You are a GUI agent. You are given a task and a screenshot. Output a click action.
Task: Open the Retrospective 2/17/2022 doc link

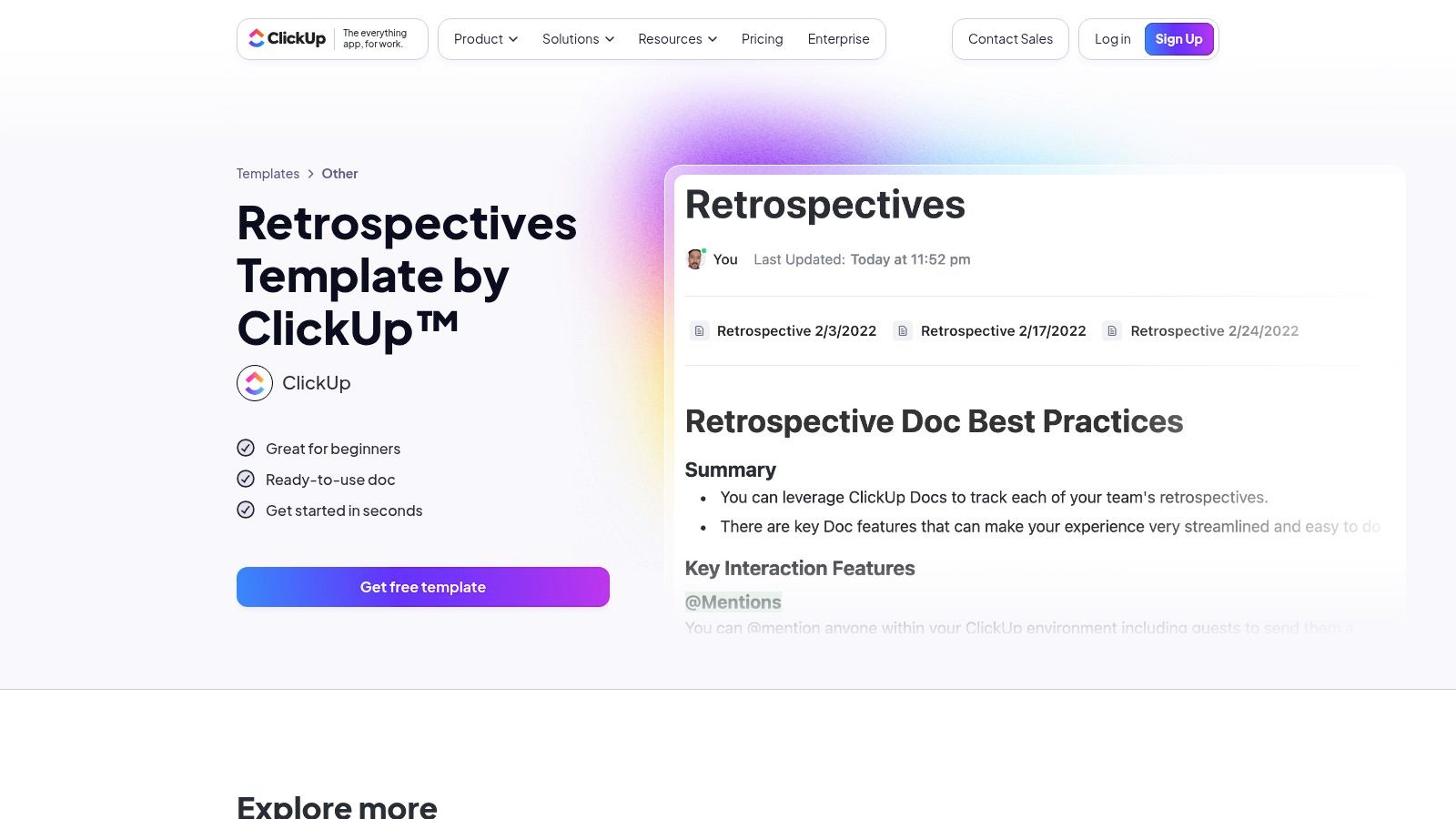(x=1004, y=331)
